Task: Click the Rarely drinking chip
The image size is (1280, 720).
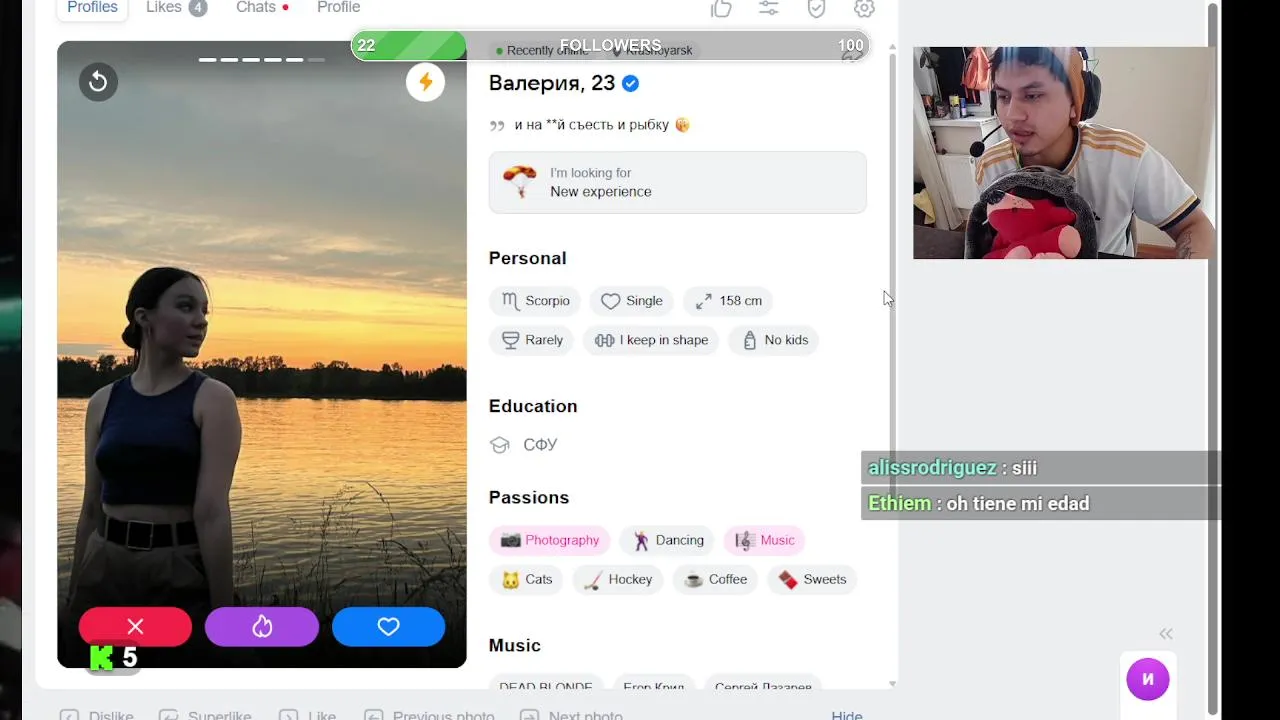Action: 531,340
